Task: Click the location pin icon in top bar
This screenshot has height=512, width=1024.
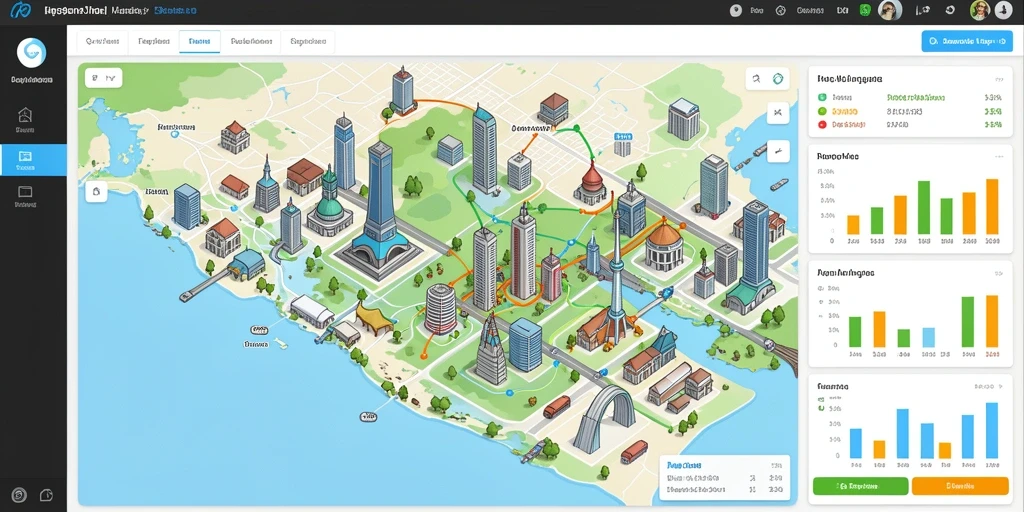Action: point(736,10)
